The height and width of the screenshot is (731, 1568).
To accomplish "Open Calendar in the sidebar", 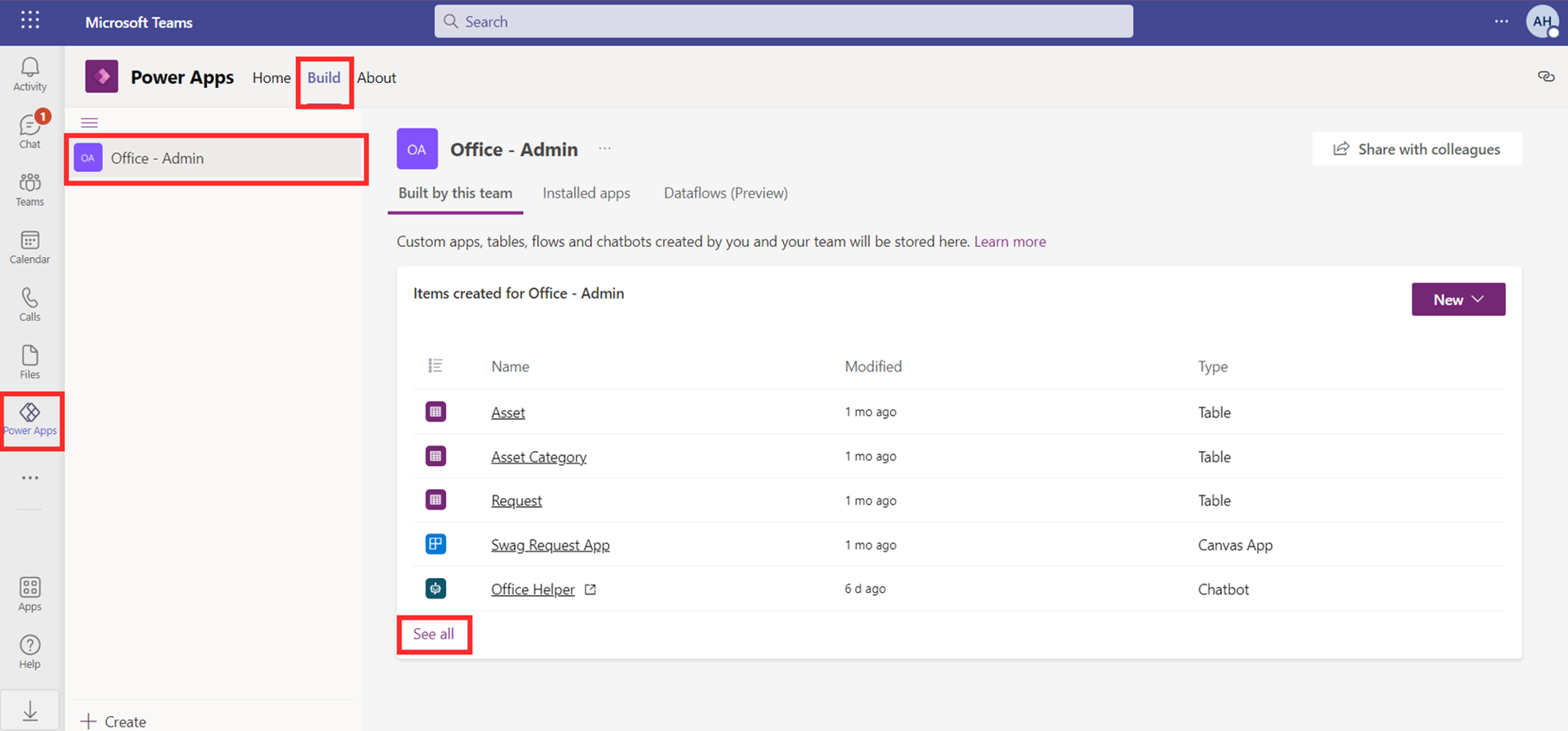I will coord(30,247).
